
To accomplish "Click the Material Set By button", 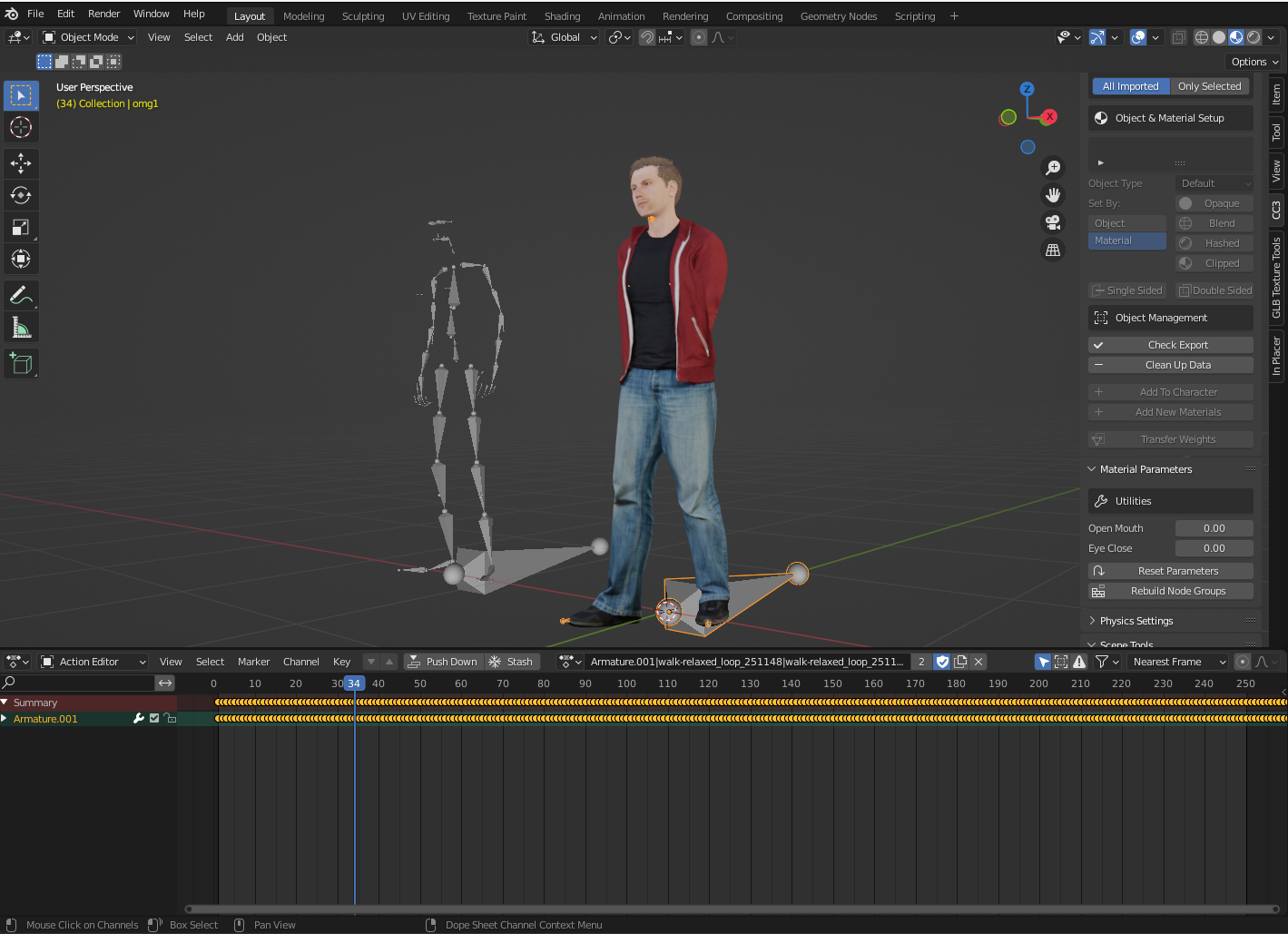I will 1127,241.
